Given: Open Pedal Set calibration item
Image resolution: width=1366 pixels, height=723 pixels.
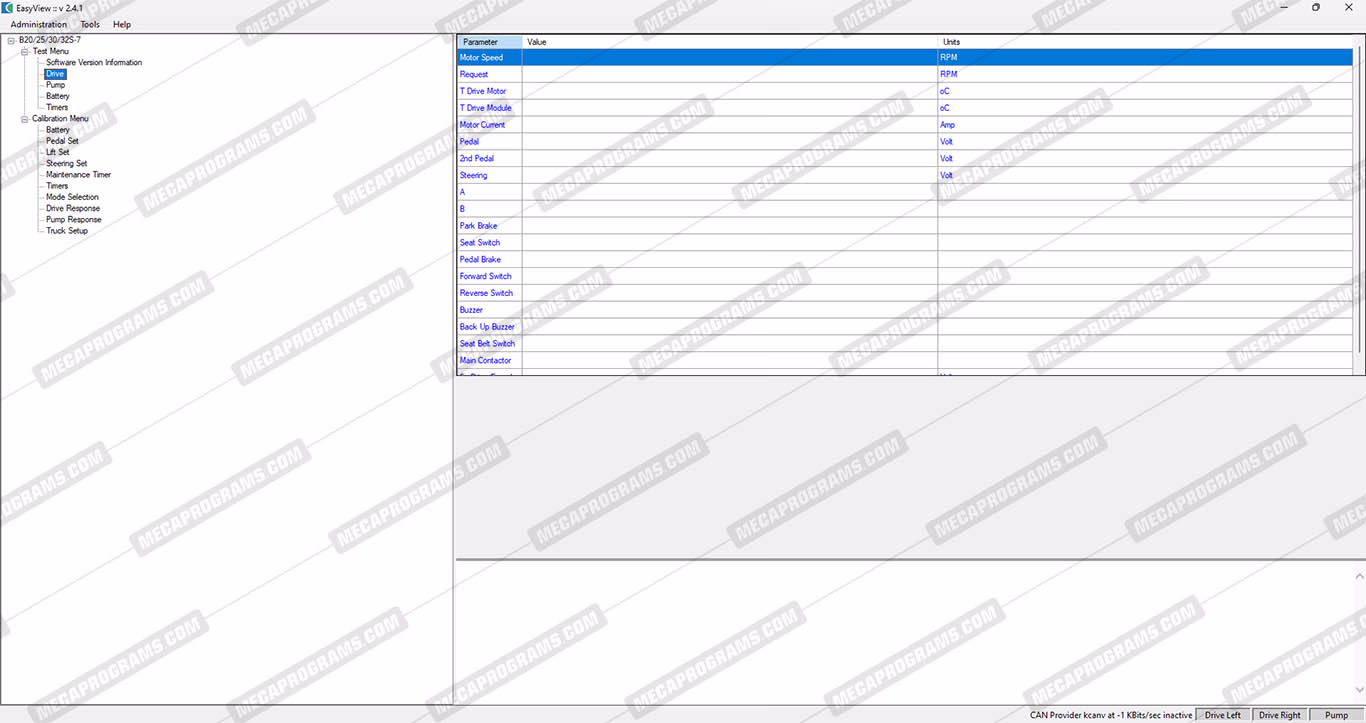Looking at the screenshot, I should [x=62, y=141].
